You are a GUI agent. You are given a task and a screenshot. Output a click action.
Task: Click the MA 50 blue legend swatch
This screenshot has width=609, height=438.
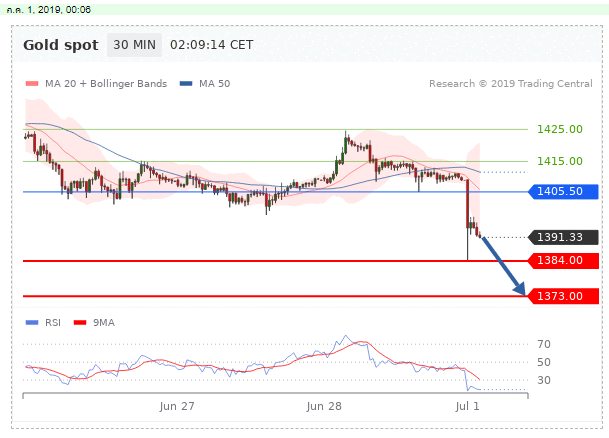[x=186, y=83]
